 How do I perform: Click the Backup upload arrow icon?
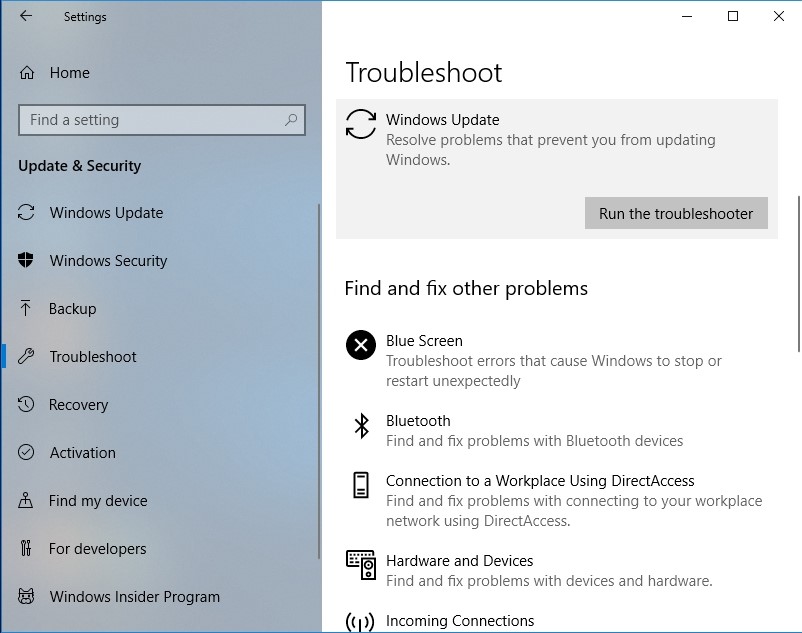(x=27, y=309)
